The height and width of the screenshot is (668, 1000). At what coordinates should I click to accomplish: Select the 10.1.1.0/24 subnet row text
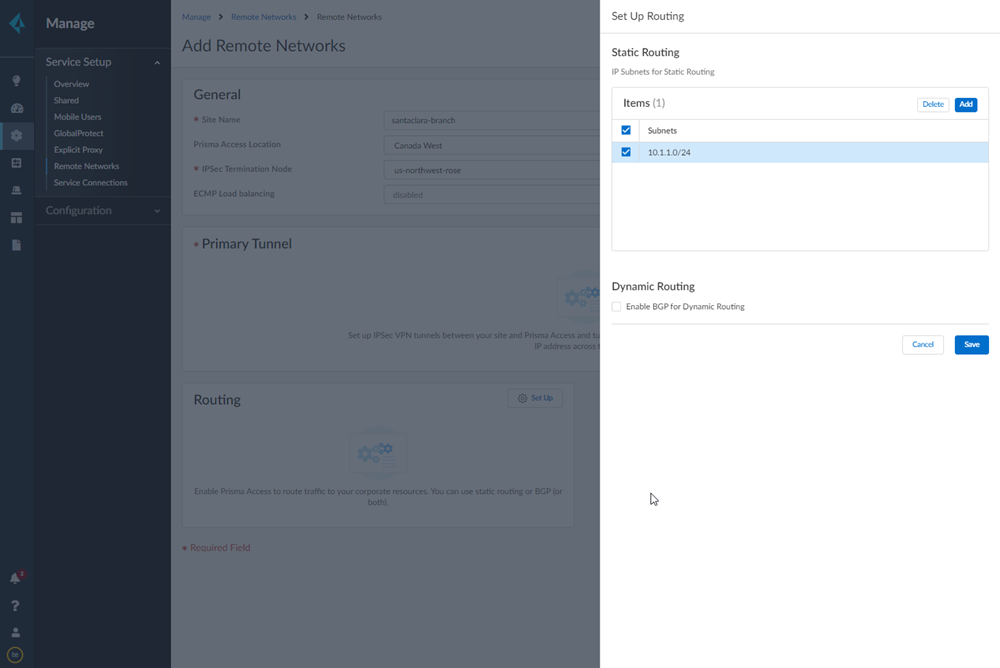pos(669,152)
